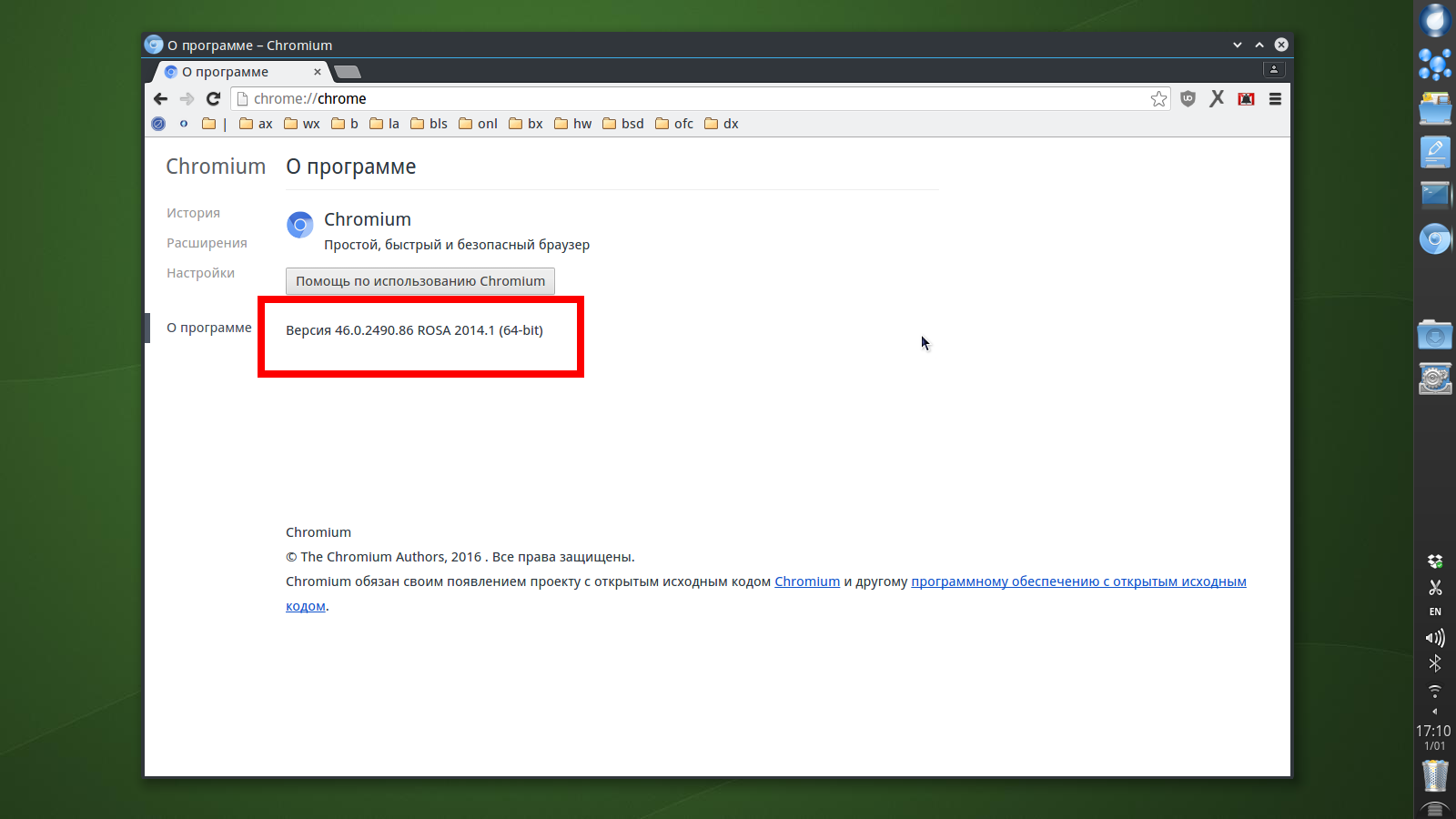Open the first round blue bookmark icon

click(158, 124)
